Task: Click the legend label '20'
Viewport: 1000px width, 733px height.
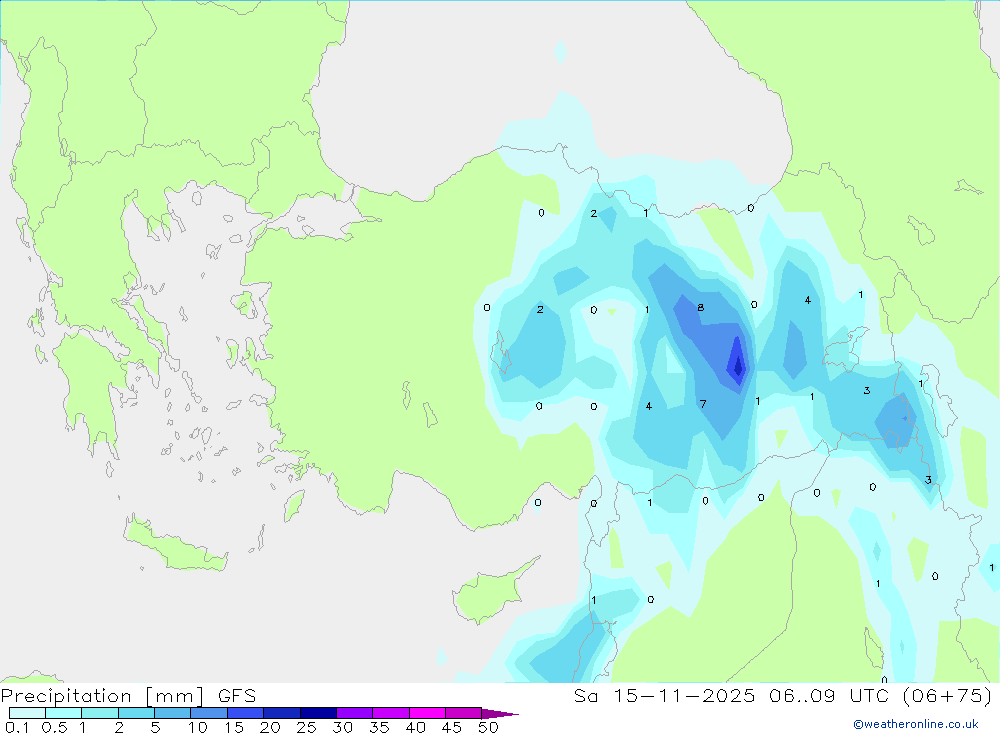Action: [270, 727]
